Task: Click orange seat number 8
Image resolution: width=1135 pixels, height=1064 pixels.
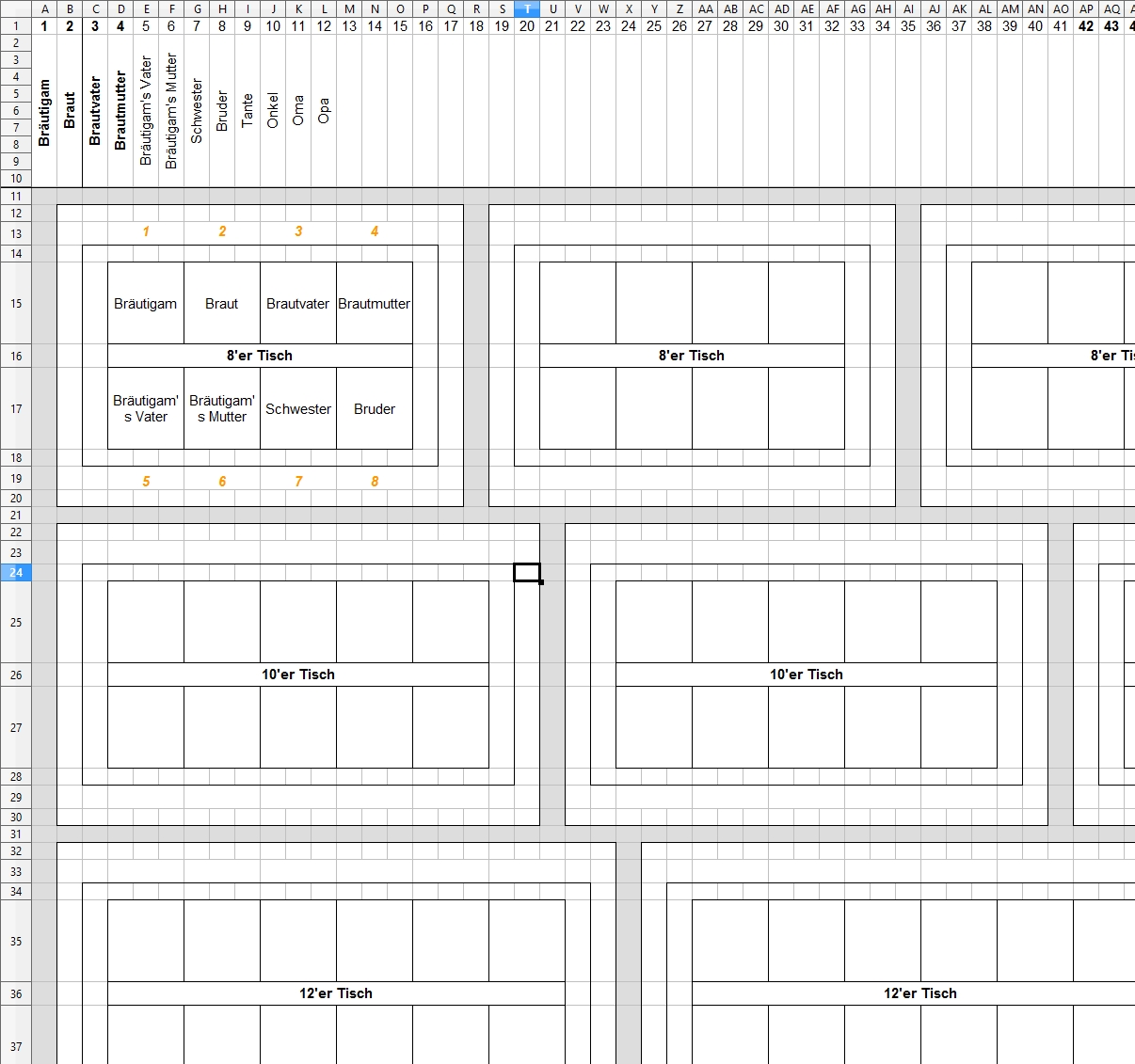Action: click(x=375, y=482)
